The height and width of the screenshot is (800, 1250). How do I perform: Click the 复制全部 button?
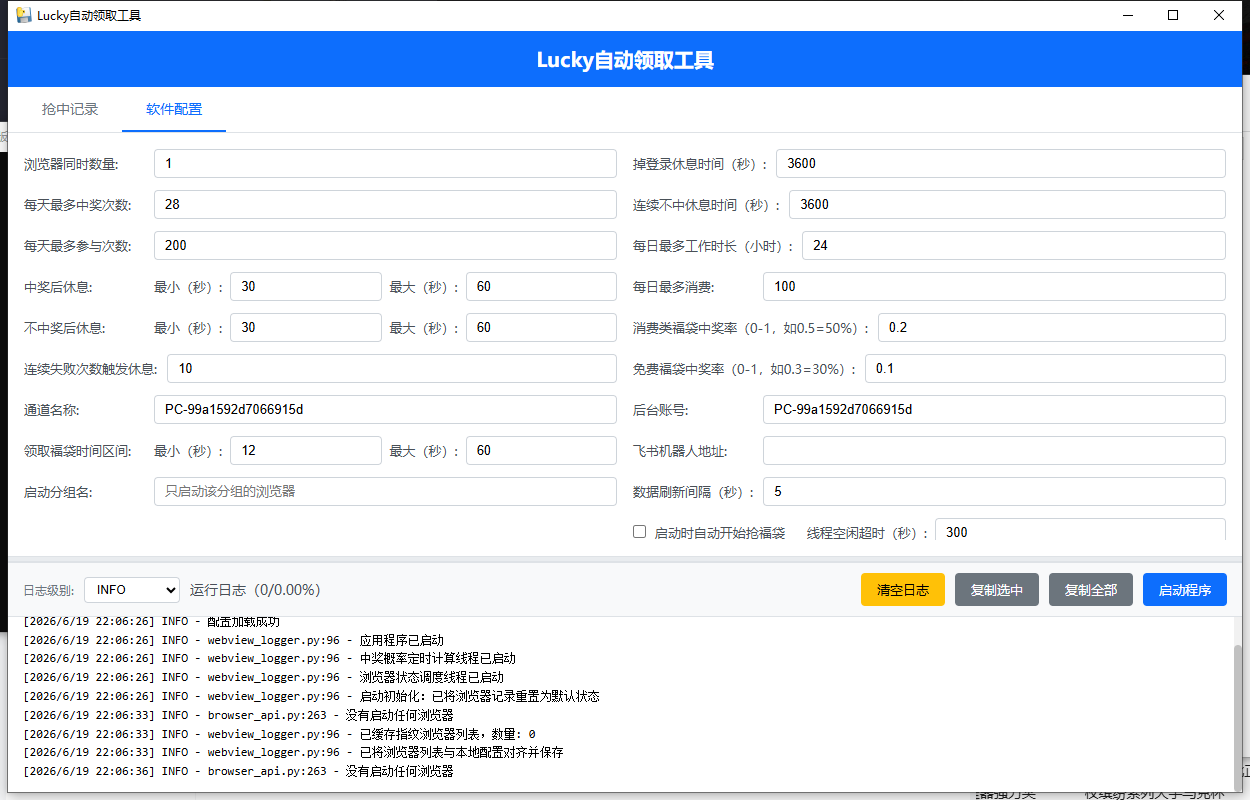(1091, 590)
